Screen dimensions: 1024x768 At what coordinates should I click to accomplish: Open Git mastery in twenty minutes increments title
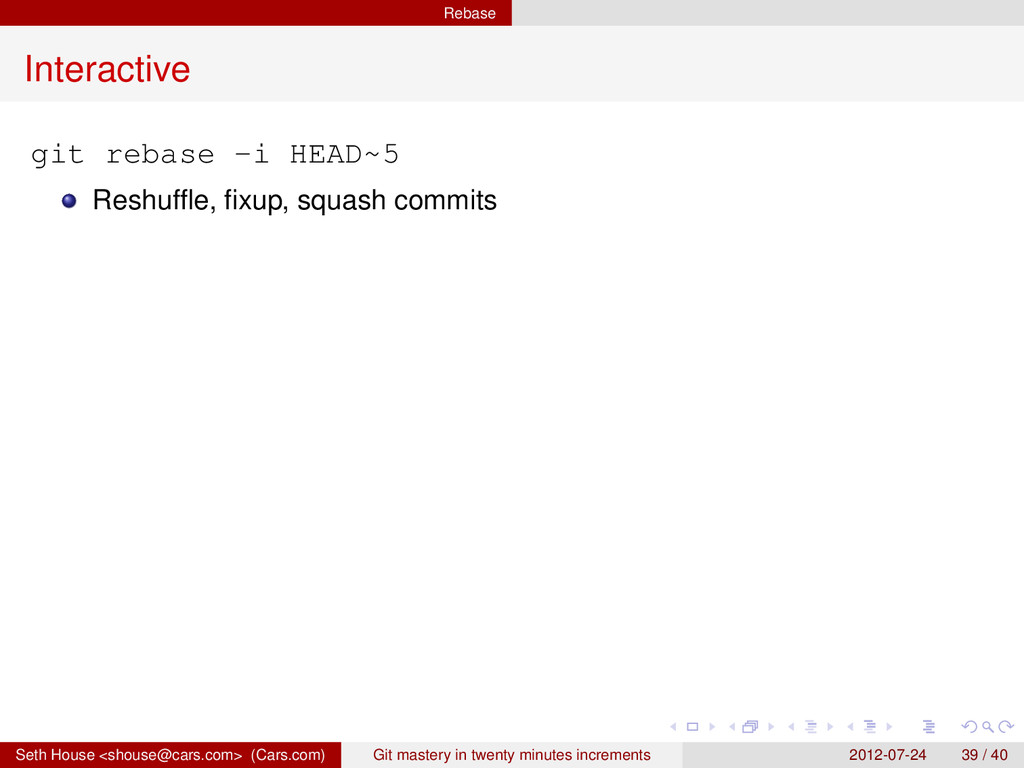coord(512,755)
